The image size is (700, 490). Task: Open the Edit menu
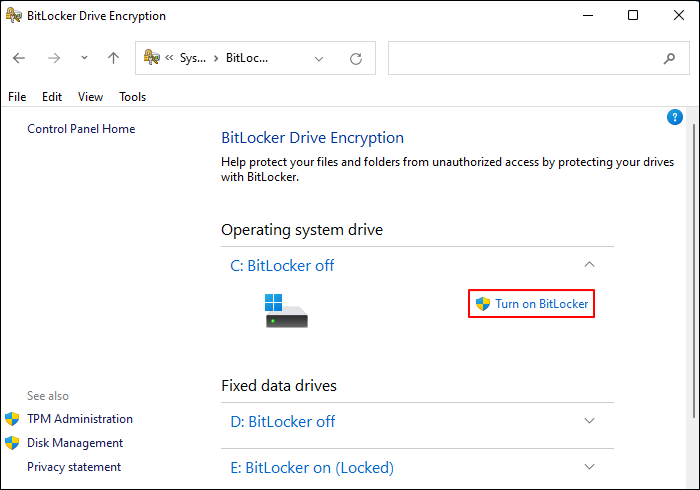(x=52, y=97)
